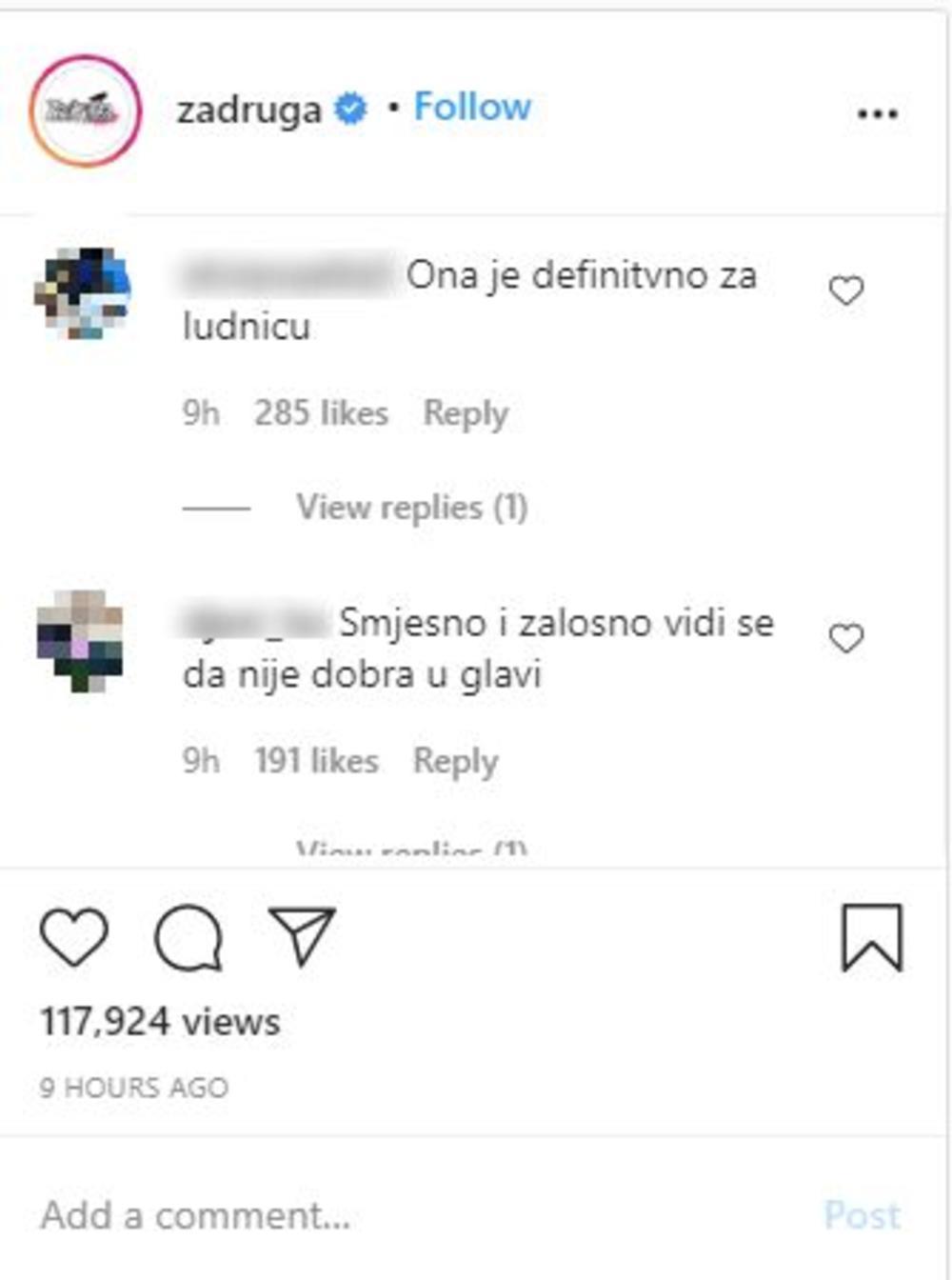Reply to the comment with 191 likes
The image size is (952, 1280).
pos(455,762)
